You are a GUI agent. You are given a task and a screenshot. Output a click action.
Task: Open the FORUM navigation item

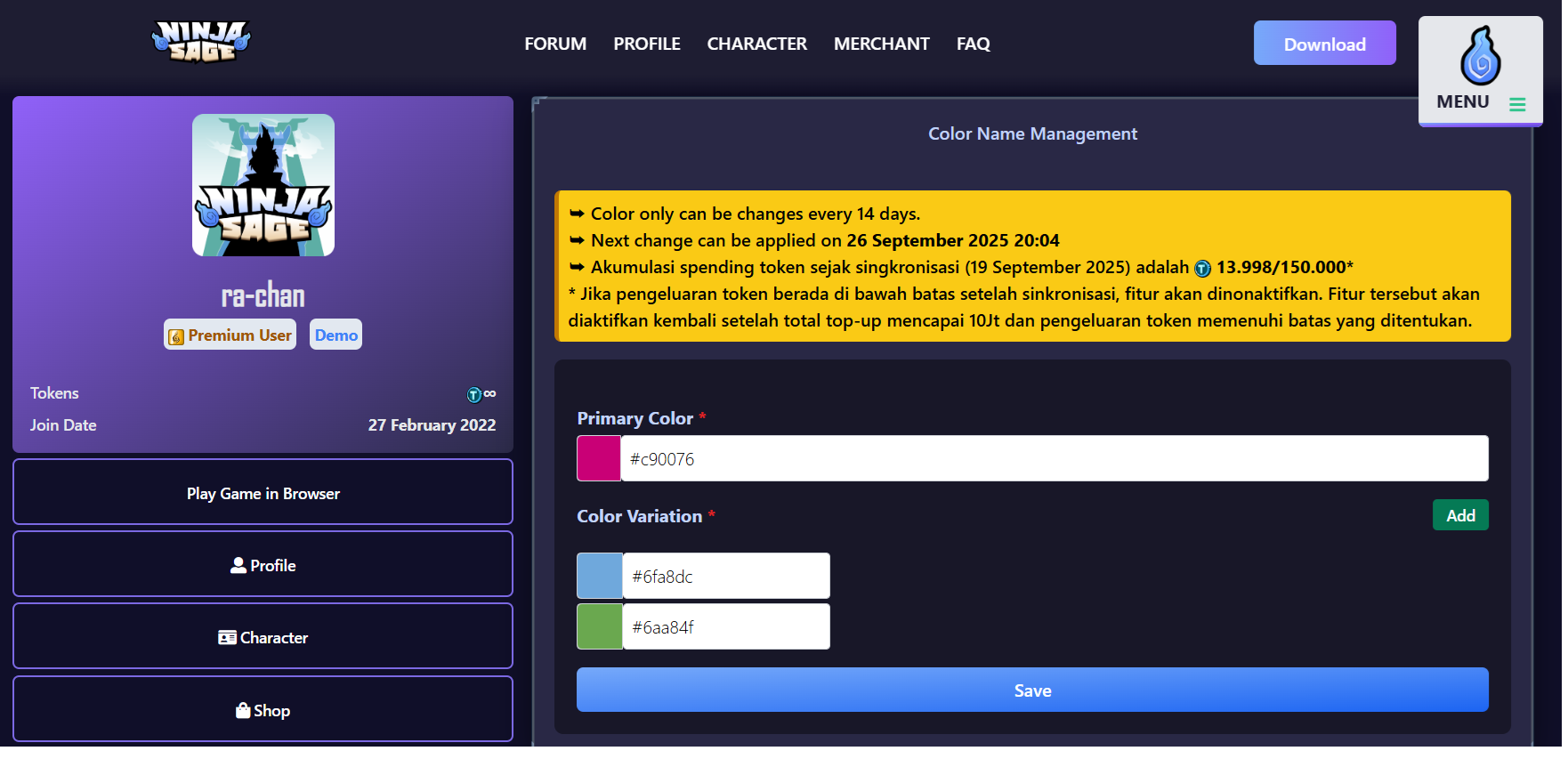(554, 44)
